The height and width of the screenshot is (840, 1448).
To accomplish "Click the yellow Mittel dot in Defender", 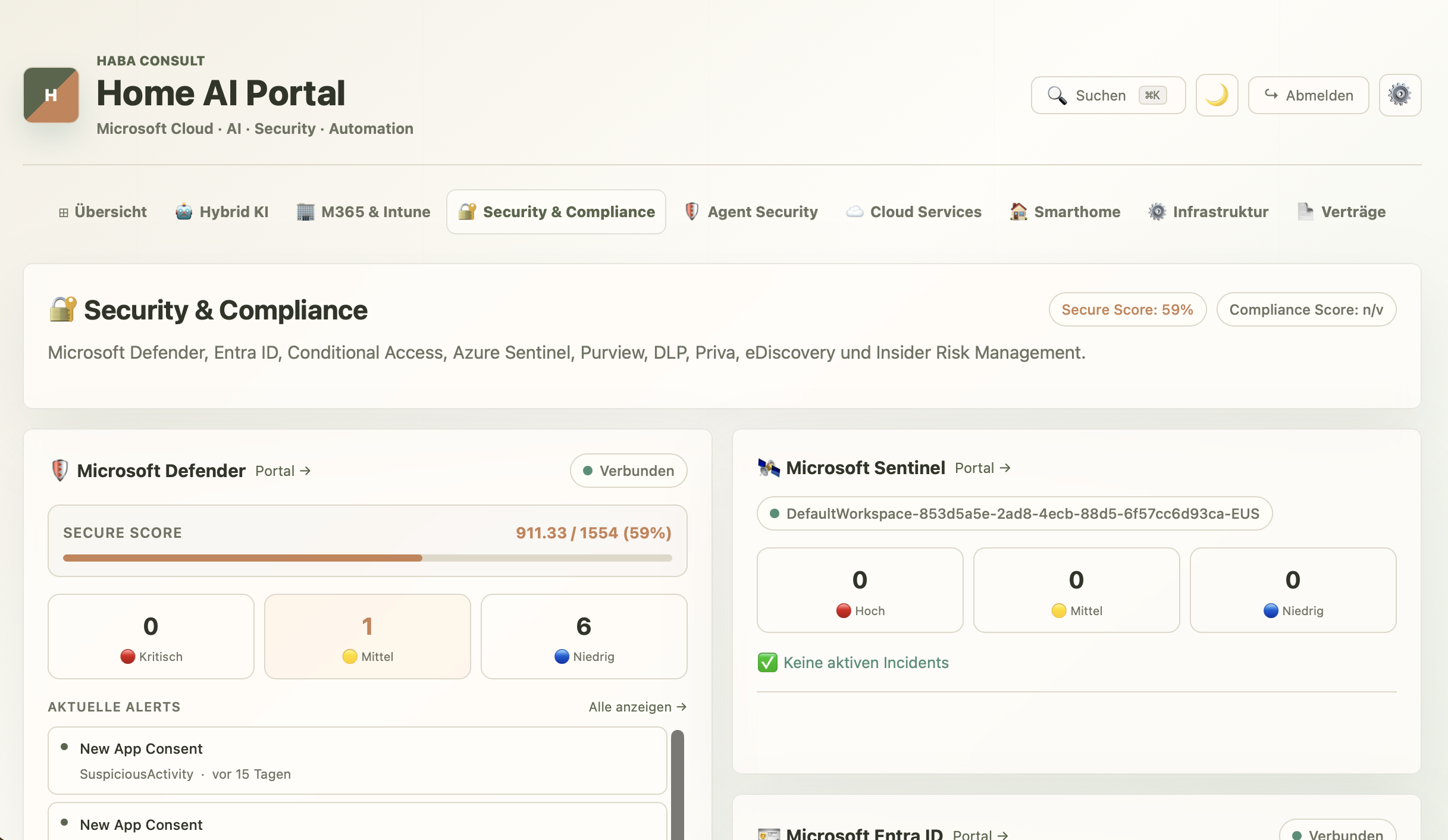I will (350, 656).
